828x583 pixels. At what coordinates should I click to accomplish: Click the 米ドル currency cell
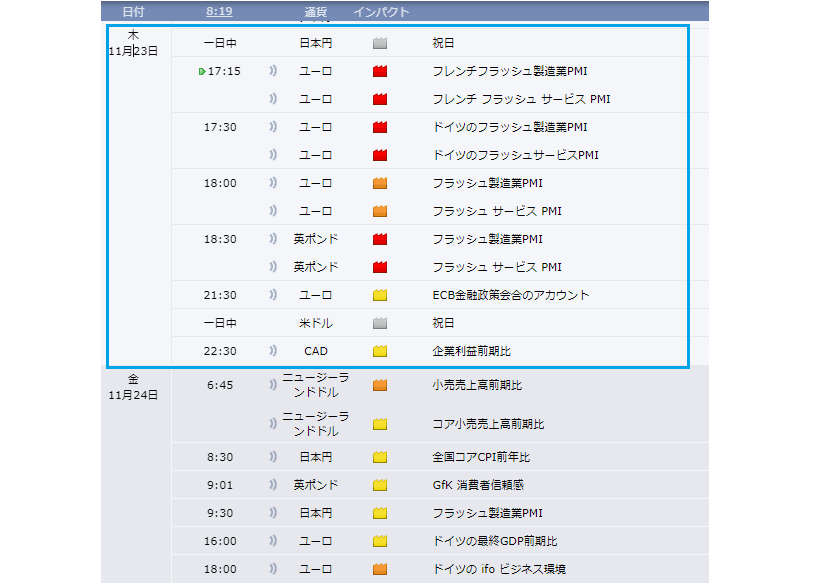tap(316, 323)
